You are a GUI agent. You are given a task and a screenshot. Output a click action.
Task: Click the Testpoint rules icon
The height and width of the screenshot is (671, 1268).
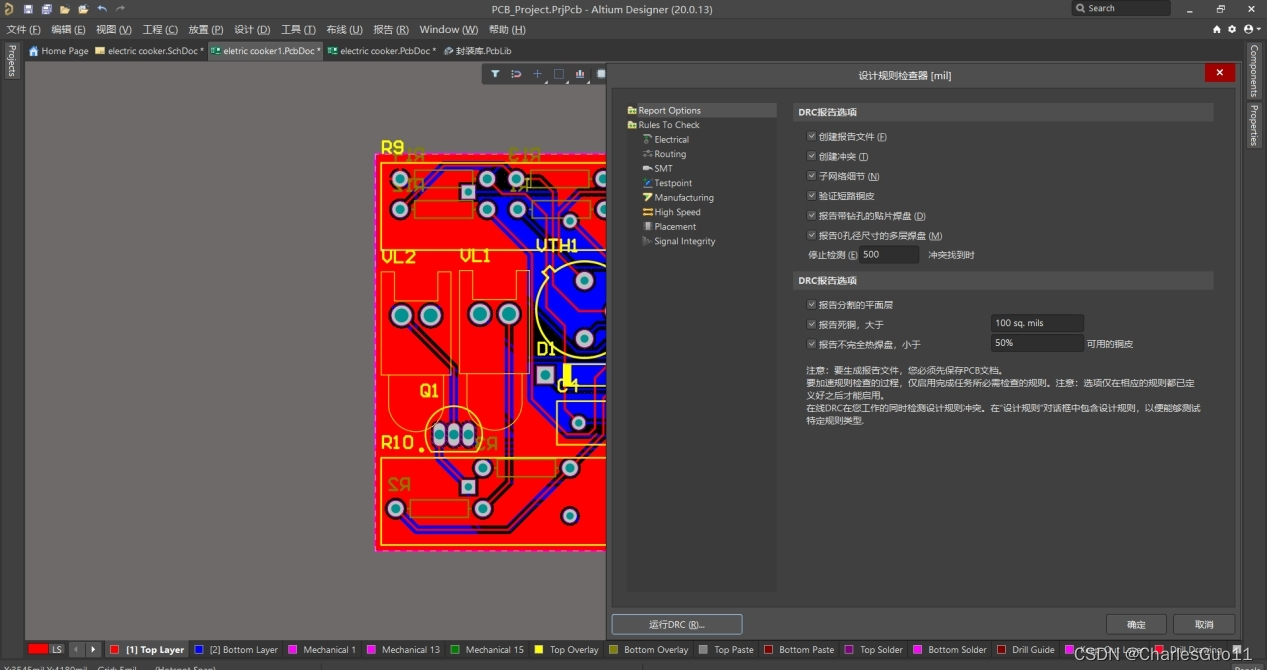tap(647, 183)
